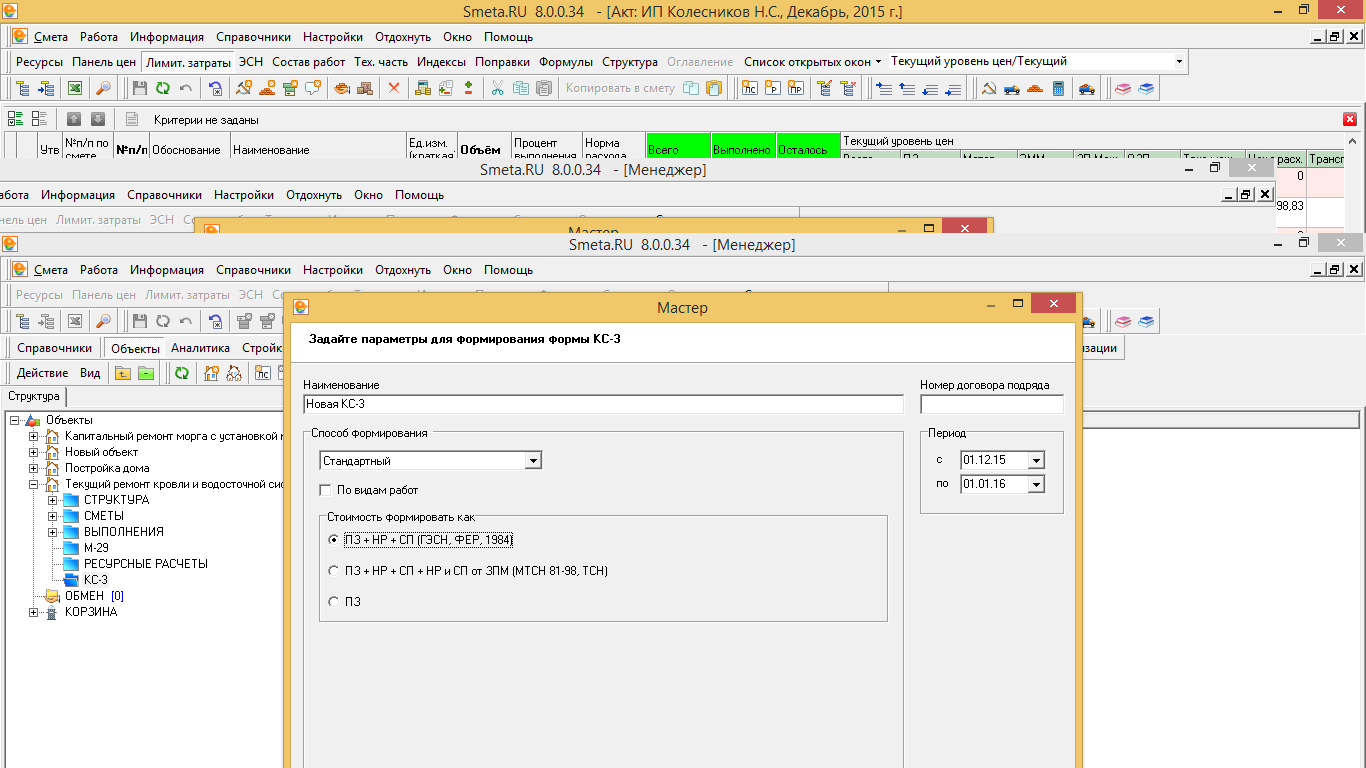Click the magnifier search icon in the front Manager toolbar
This screenshot has width=1366, height=768.
point(103,321)
